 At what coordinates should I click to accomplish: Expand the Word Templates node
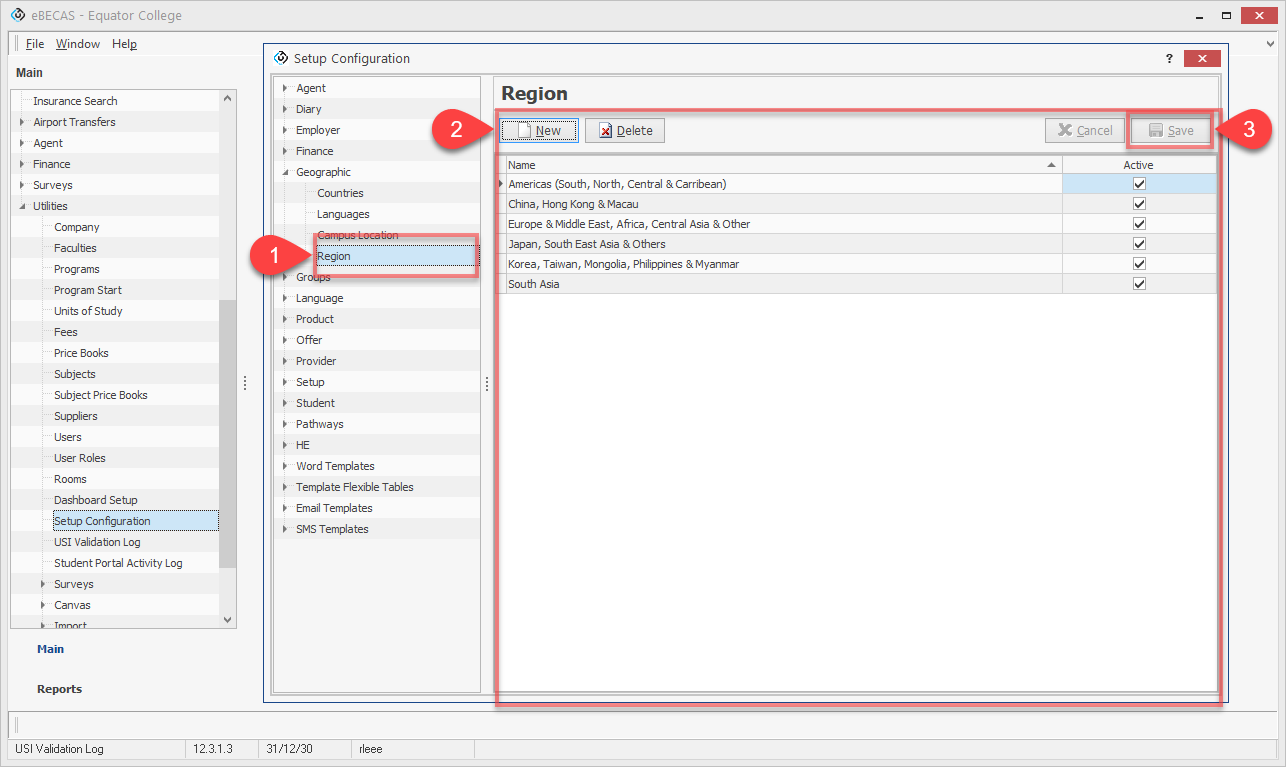pyautogui.click(x=285, y=467)
